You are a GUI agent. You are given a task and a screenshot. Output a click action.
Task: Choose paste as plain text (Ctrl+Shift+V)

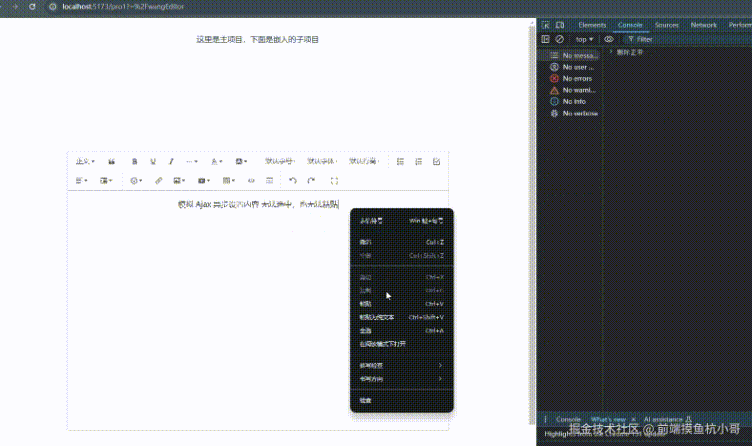click(401, 317)
